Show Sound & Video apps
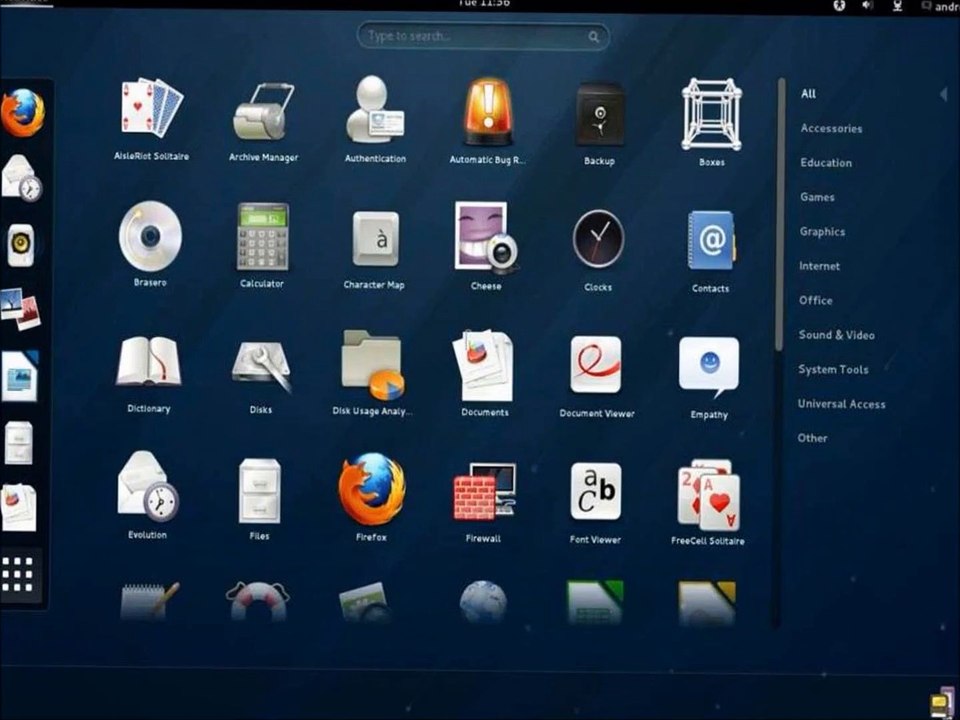This screenshot has height=720, width=960. tap(836, 335)
